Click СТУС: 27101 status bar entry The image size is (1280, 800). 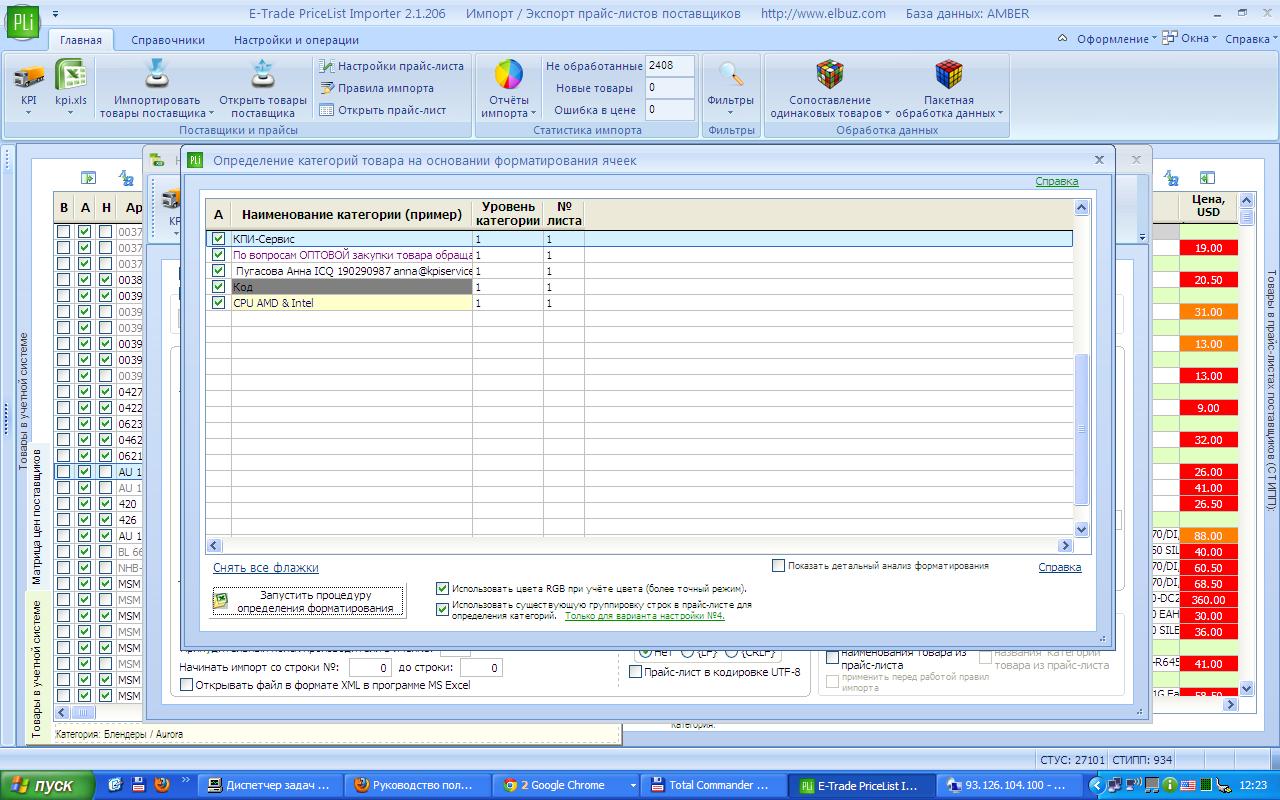coord(1071,760)
